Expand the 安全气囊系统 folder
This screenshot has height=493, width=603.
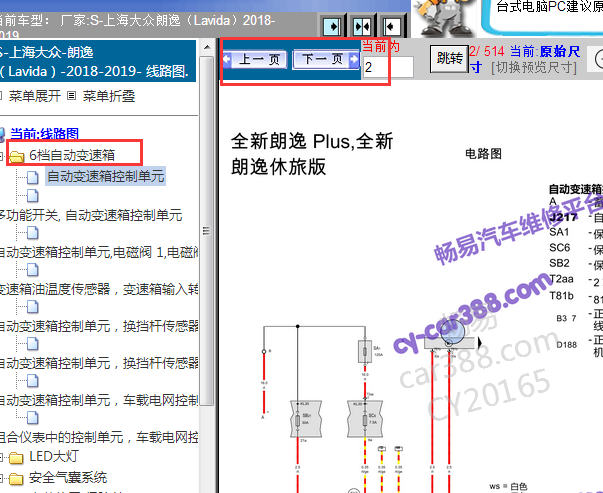tap(2, 478)
